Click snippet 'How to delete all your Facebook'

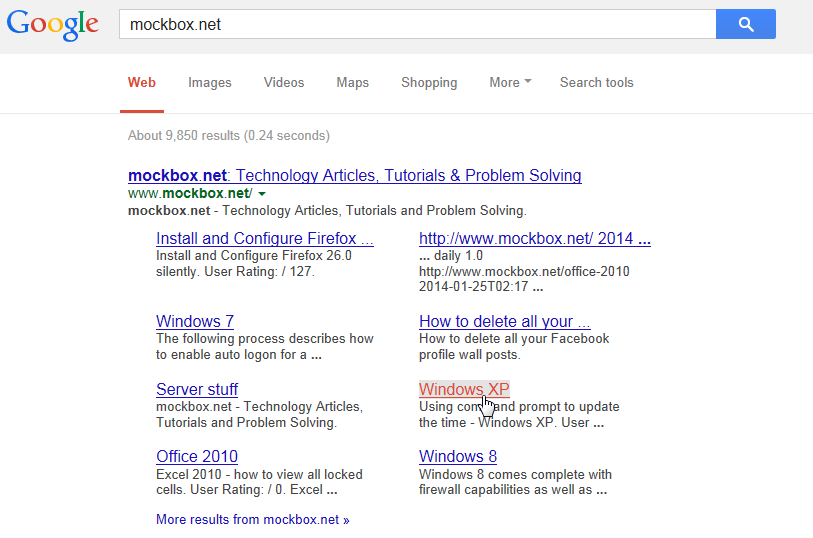pos(514,338)
